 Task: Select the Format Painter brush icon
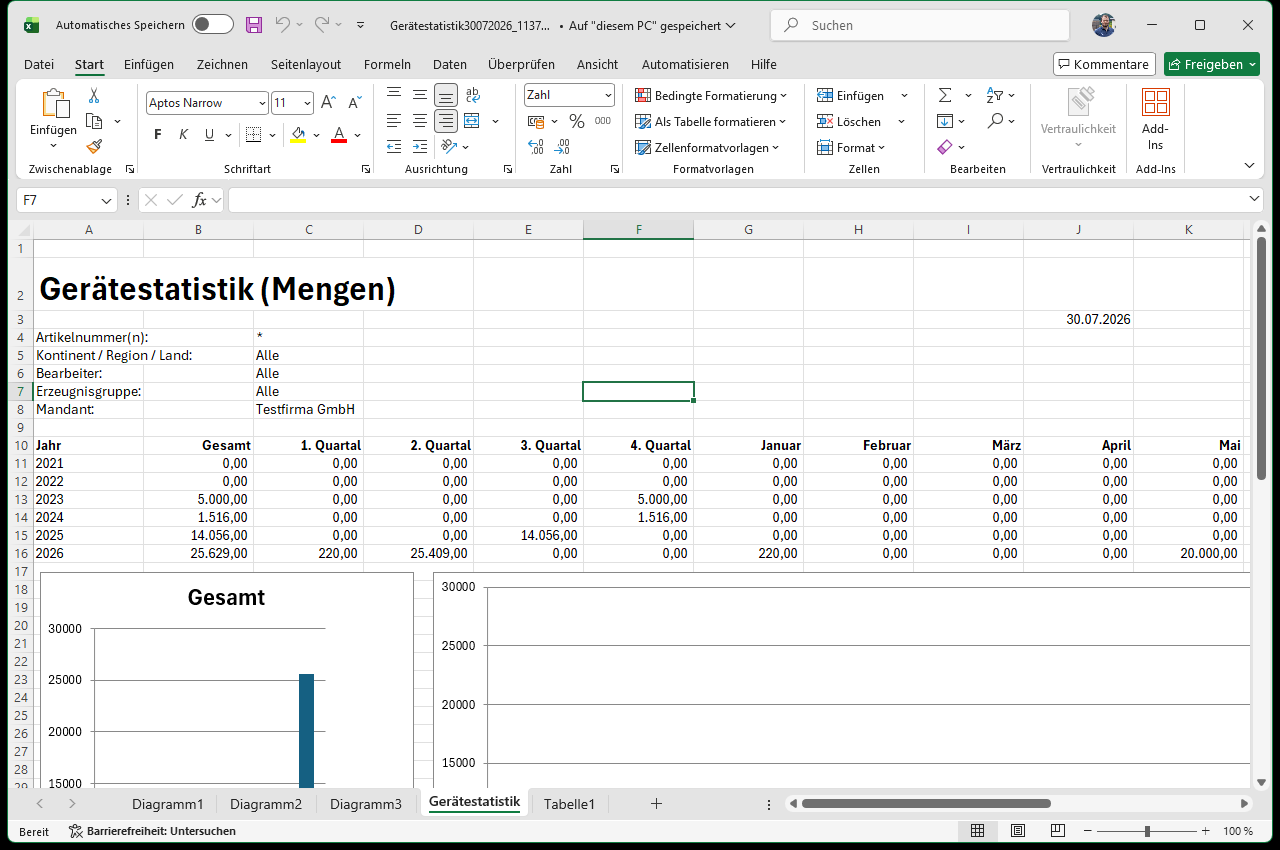[x=94, y=146]
